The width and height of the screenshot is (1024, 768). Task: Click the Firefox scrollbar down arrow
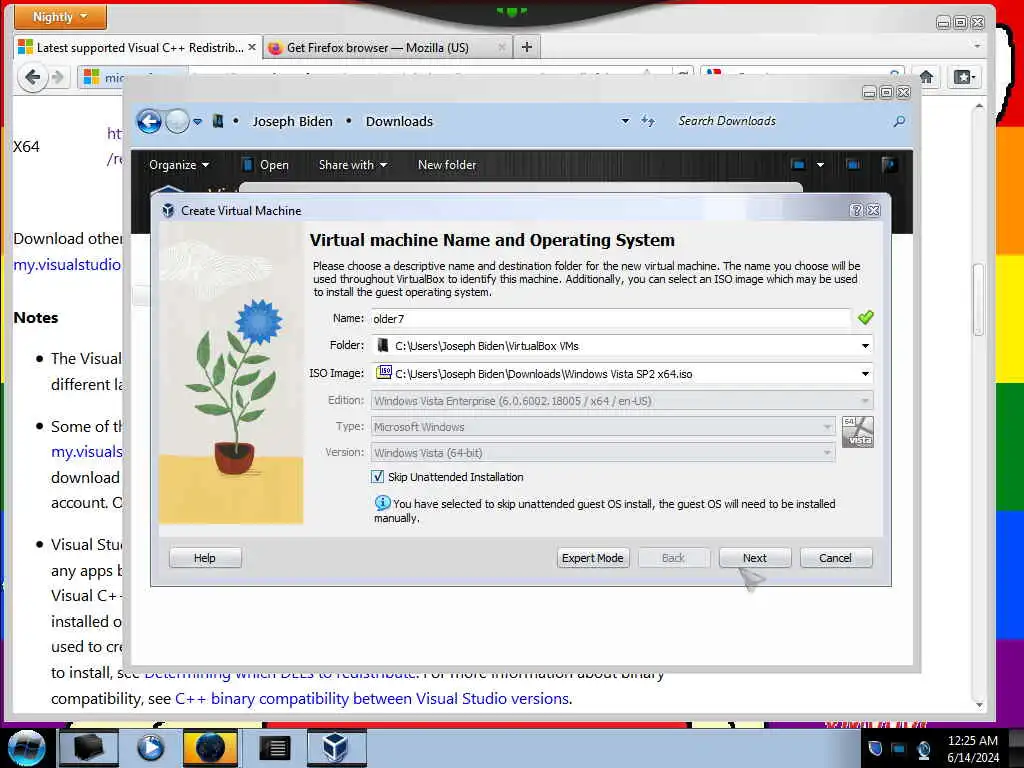tap(978, 705)
